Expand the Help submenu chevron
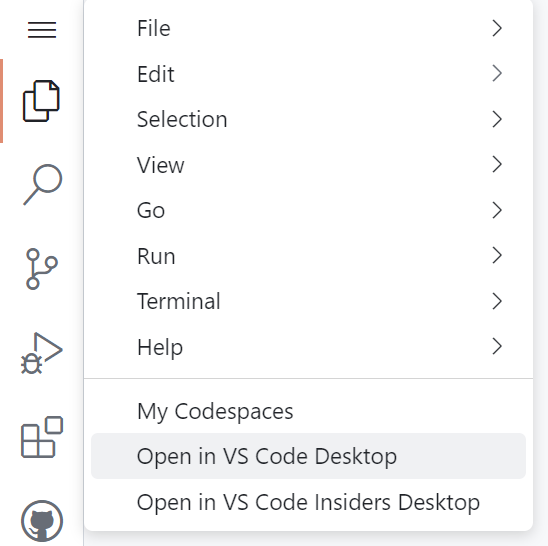Viewport: 548px width, 546px height. click(x=497, y=346)
